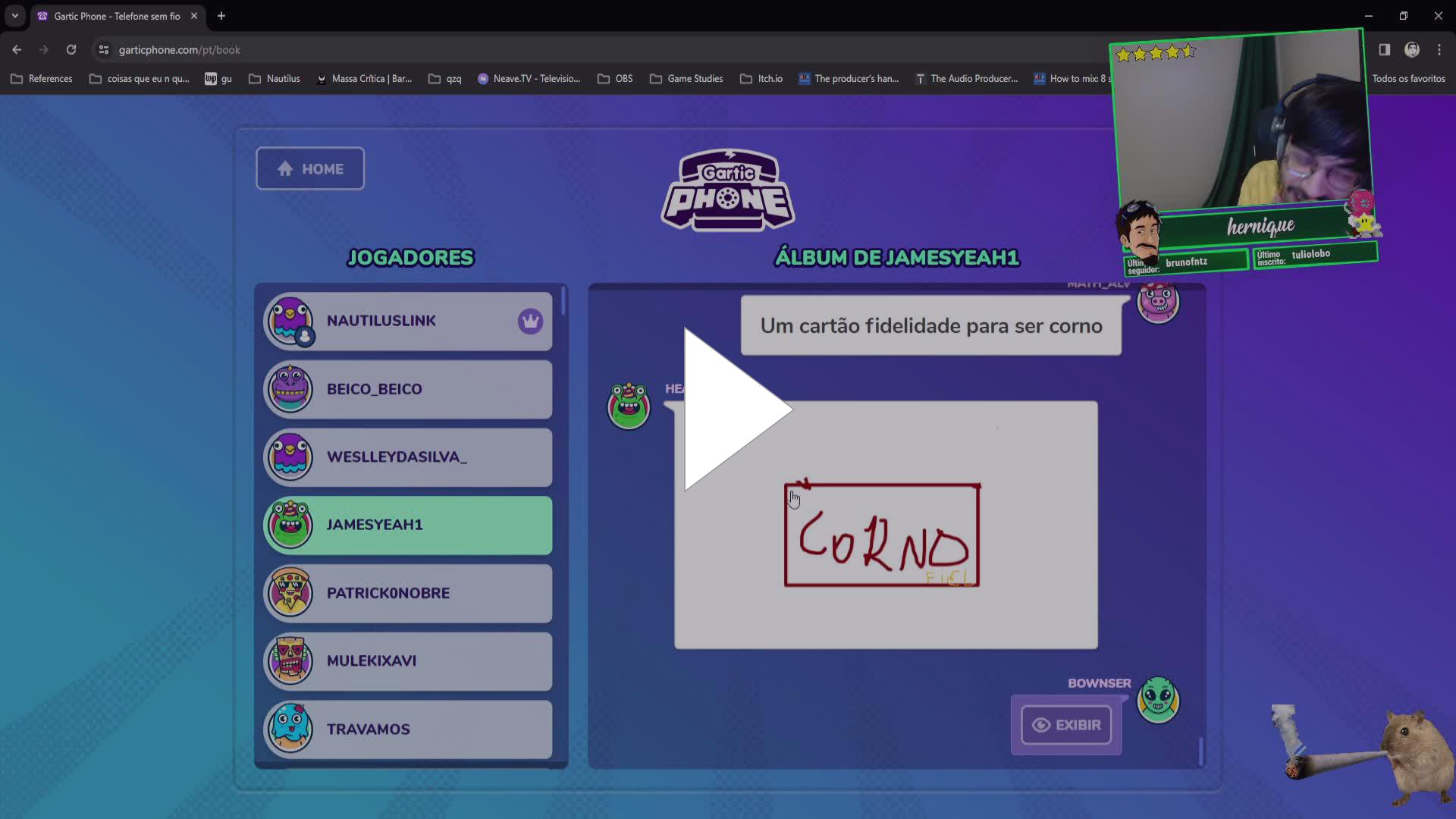Click MULEKIXAVI tiki avatar

click(290, 661)
